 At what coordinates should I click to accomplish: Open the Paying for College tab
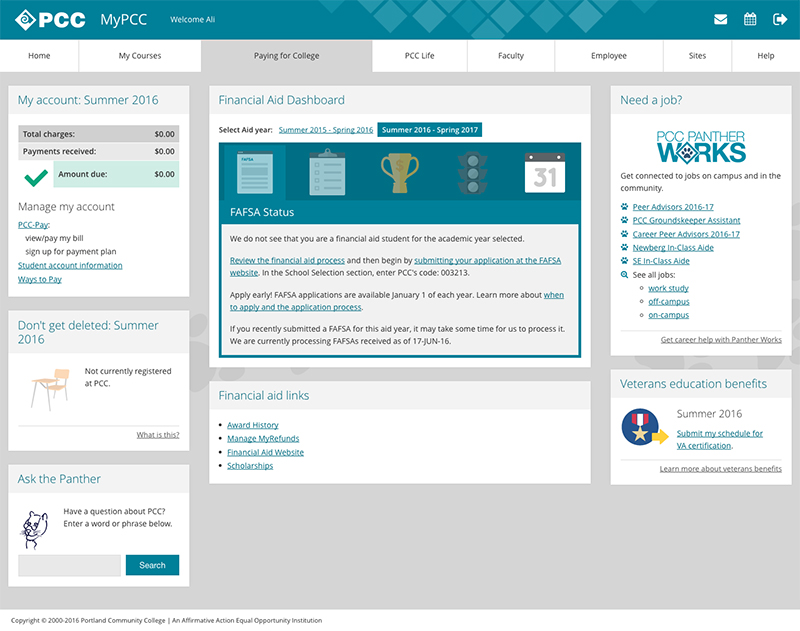click(286, 56)
